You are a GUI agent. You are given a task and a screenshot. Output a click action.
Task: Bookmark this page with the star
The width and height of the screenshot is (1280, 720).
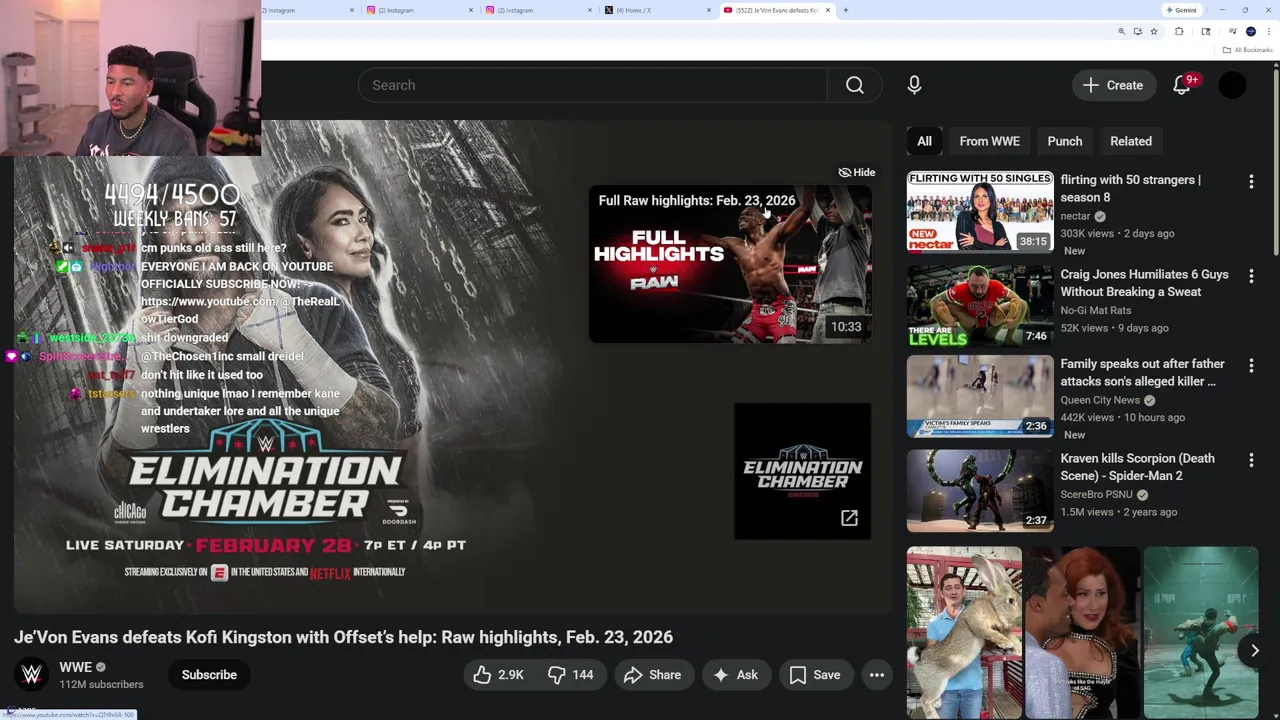coord(1154,31)
